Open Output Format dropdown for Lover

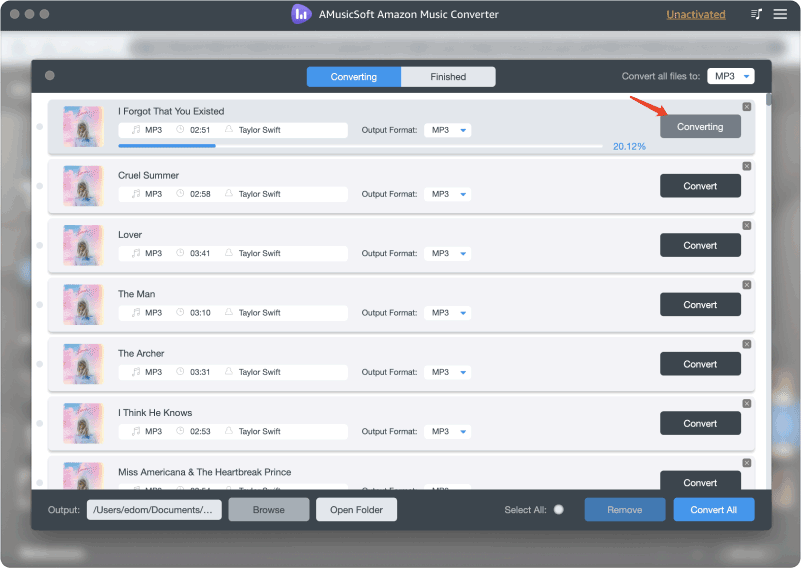[x=447, y=253]
